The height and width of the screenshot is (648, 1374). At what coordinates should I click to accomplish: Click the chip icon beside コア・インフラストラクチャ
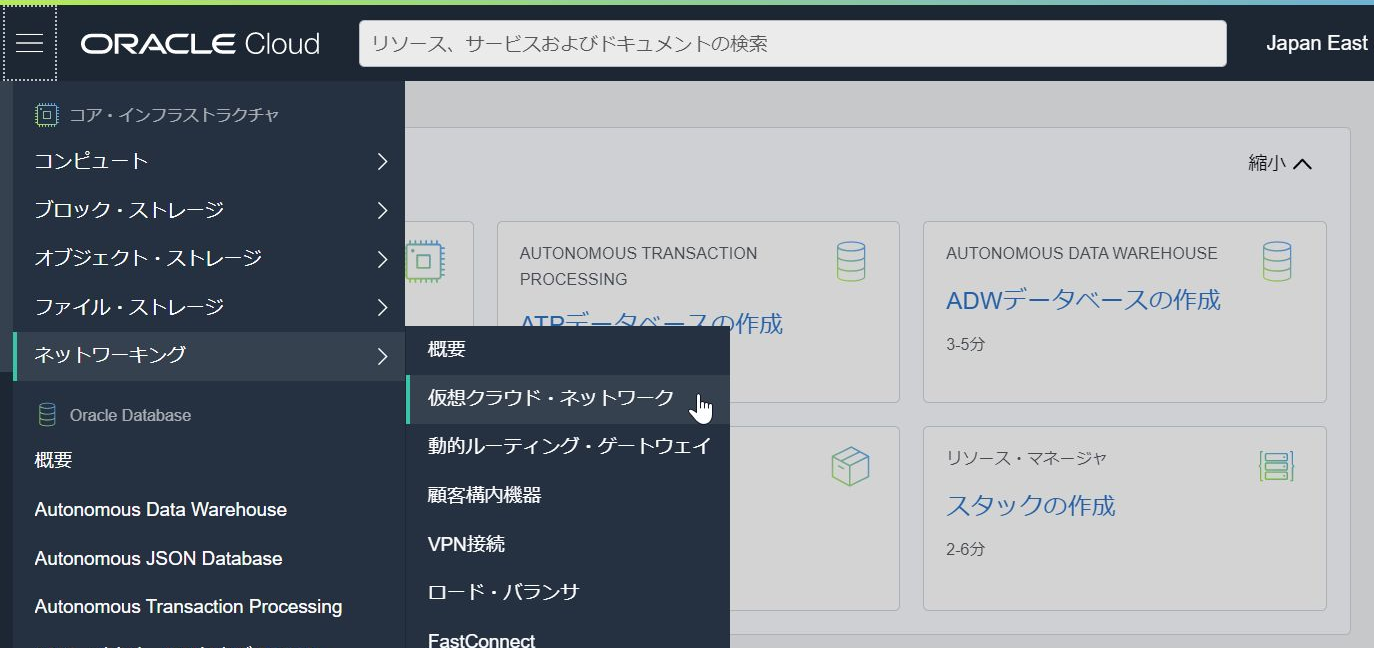46,115
